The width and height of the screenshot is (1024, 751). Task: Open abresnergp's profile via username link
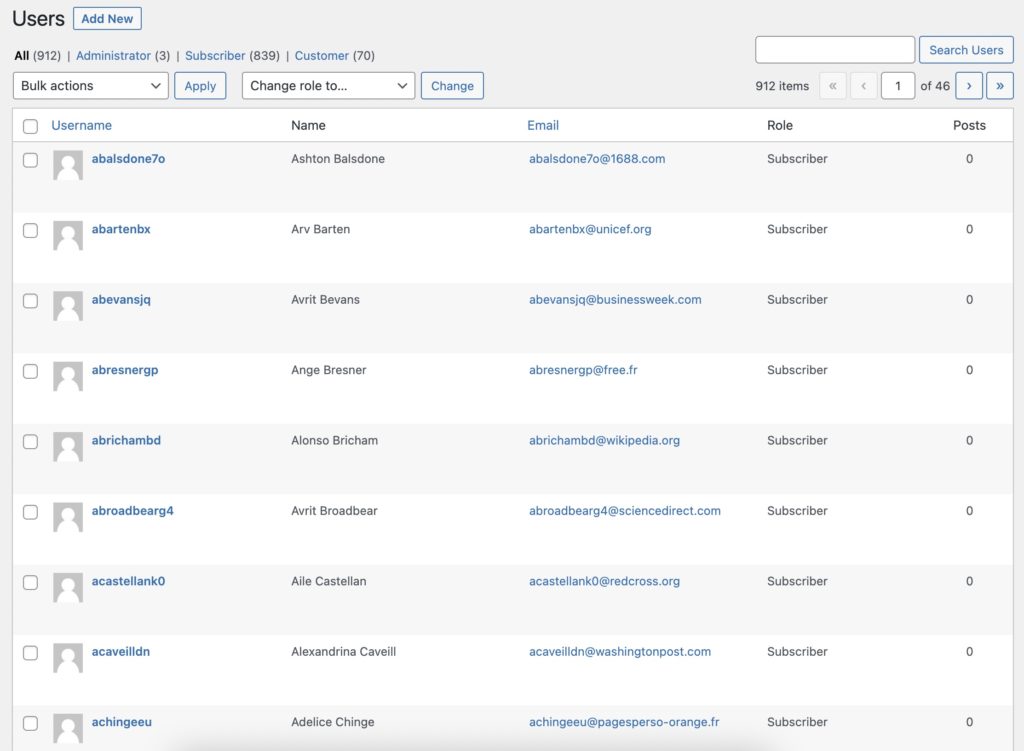coord(124,370)
